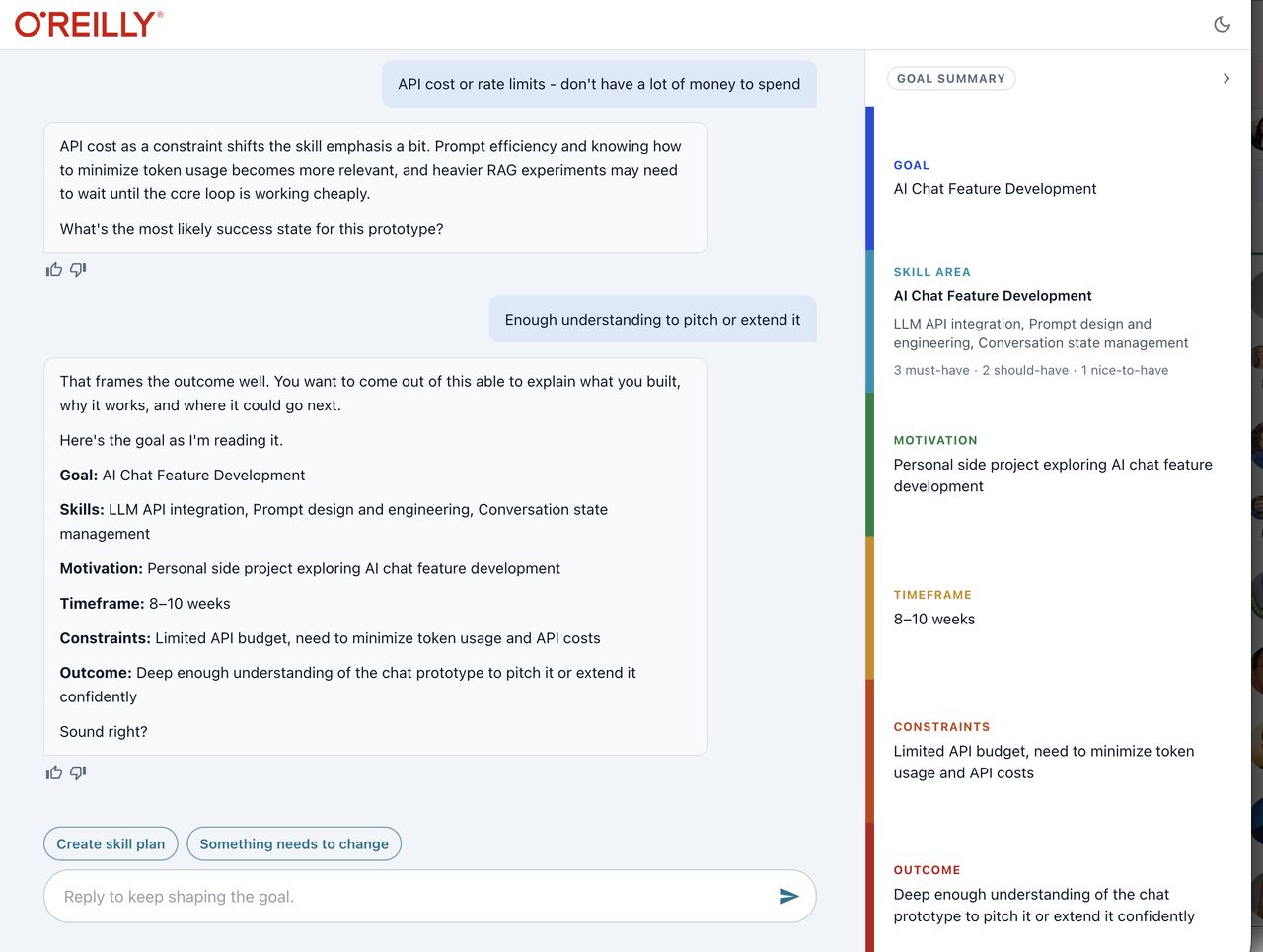
Task: Click the 'Here's the goal as I'm reading it' line
Action: point(172,441)
